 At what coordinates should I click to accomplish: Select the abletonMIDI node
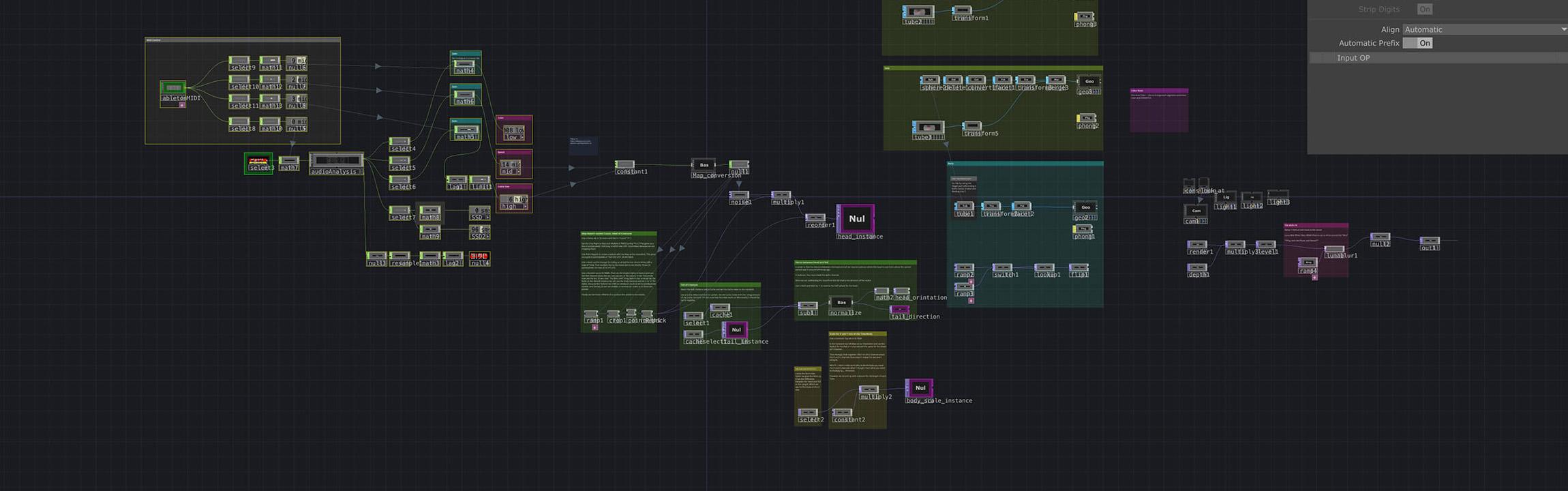point(173,89)
